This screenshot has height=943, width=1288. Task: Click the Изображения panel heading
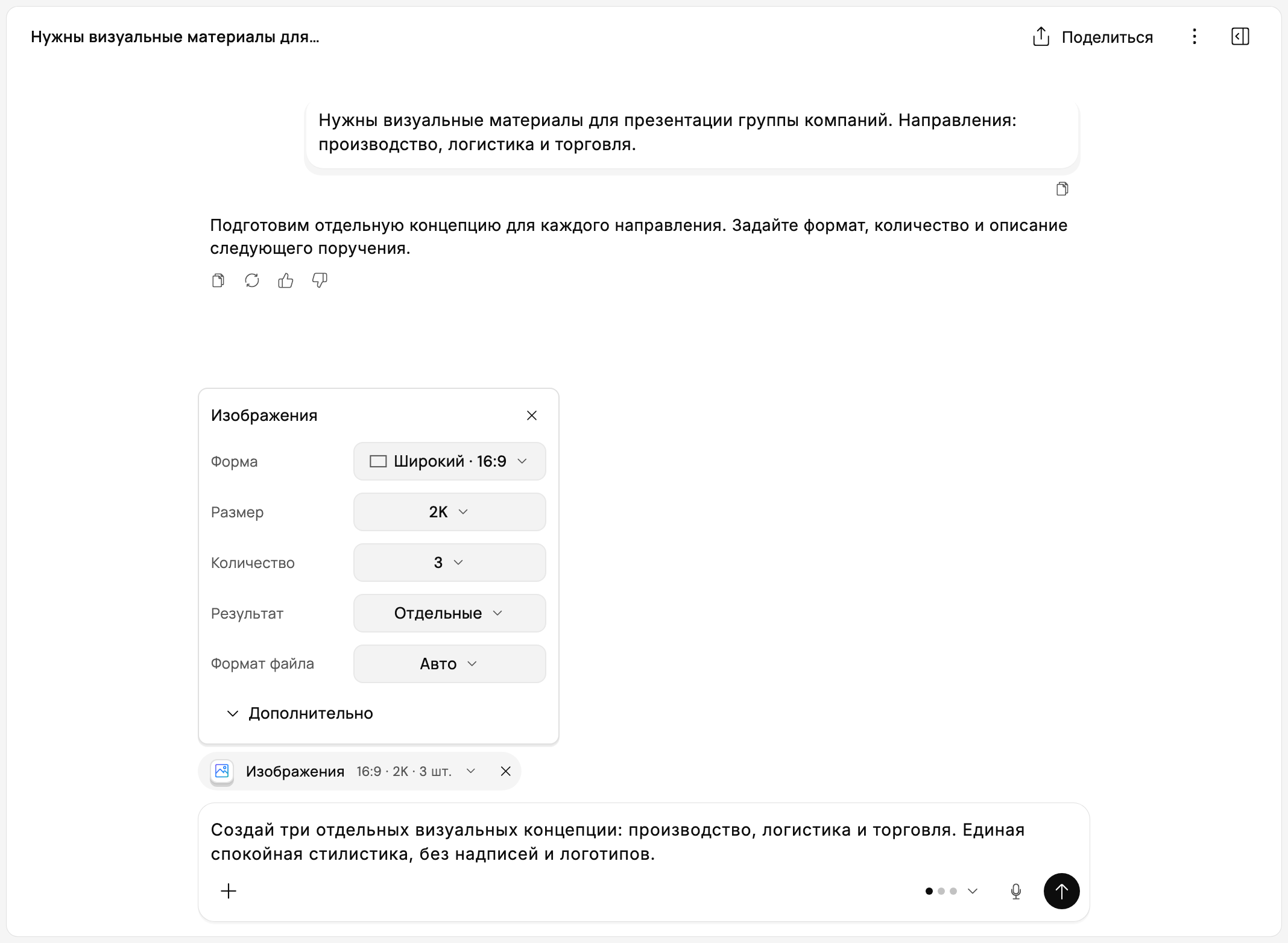[264, 415]
